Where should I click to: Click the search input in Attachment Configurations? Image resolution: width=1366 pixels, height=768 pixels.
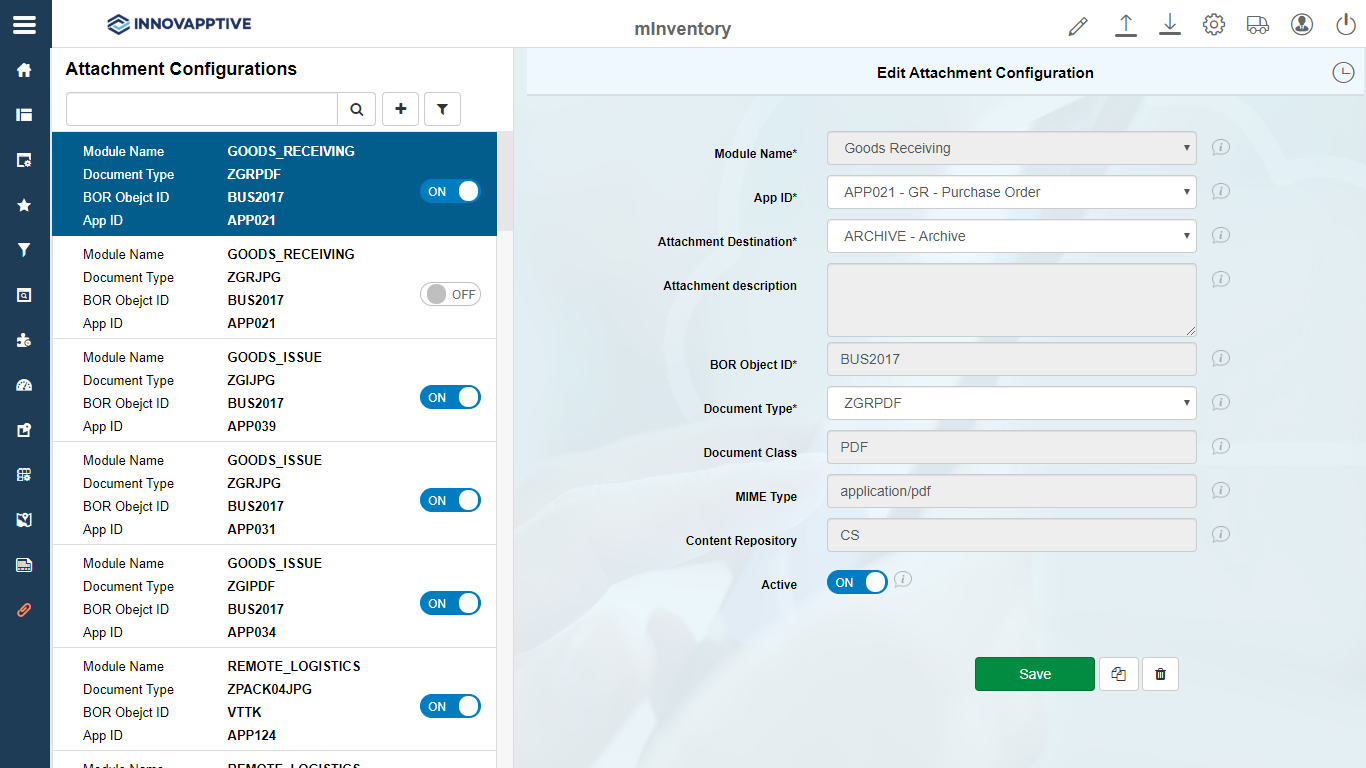(200, 108)
